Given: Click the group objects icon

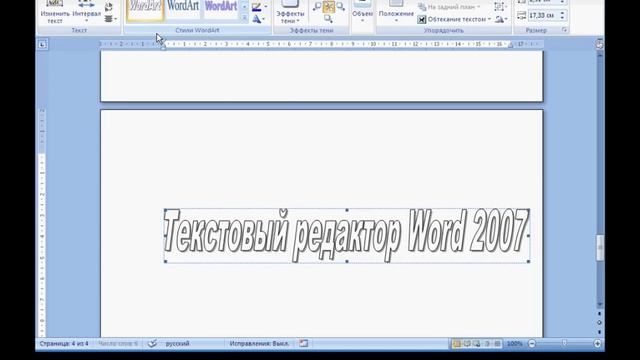Looking at the screenshot, I should [499, 7].
